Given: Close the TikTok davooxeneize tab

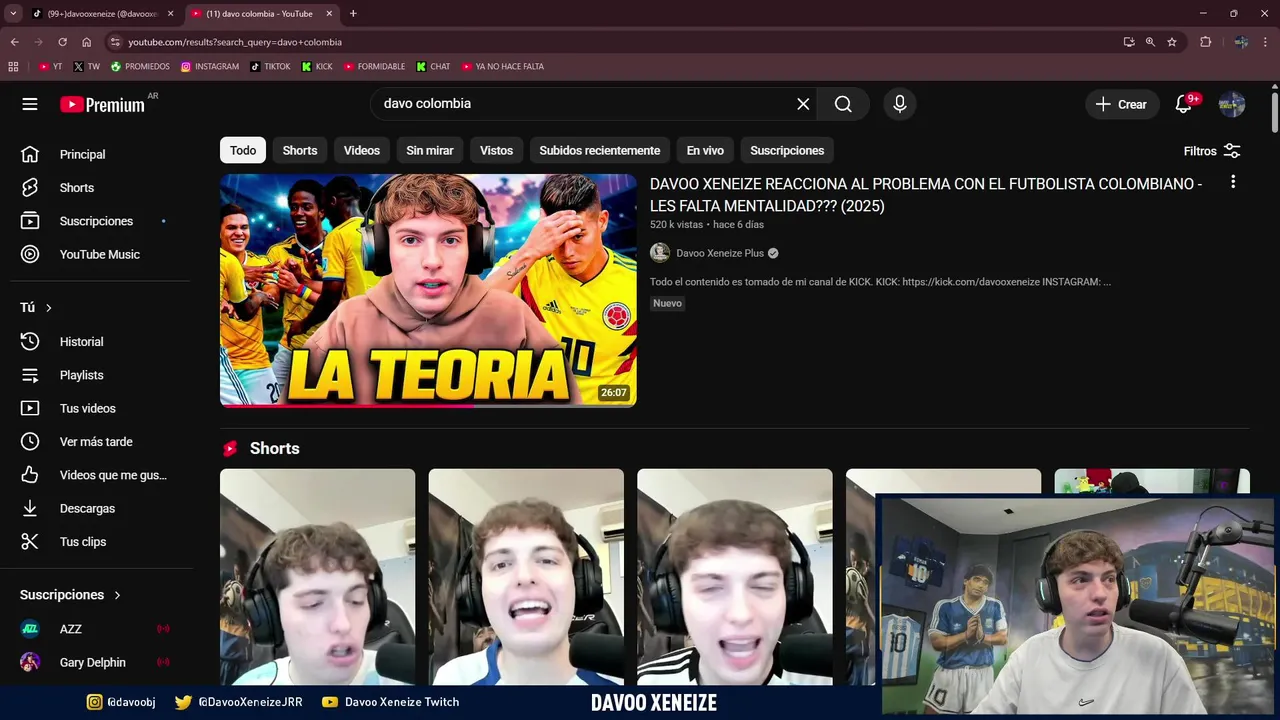Looking at the screenshot, I should point(170,14).
